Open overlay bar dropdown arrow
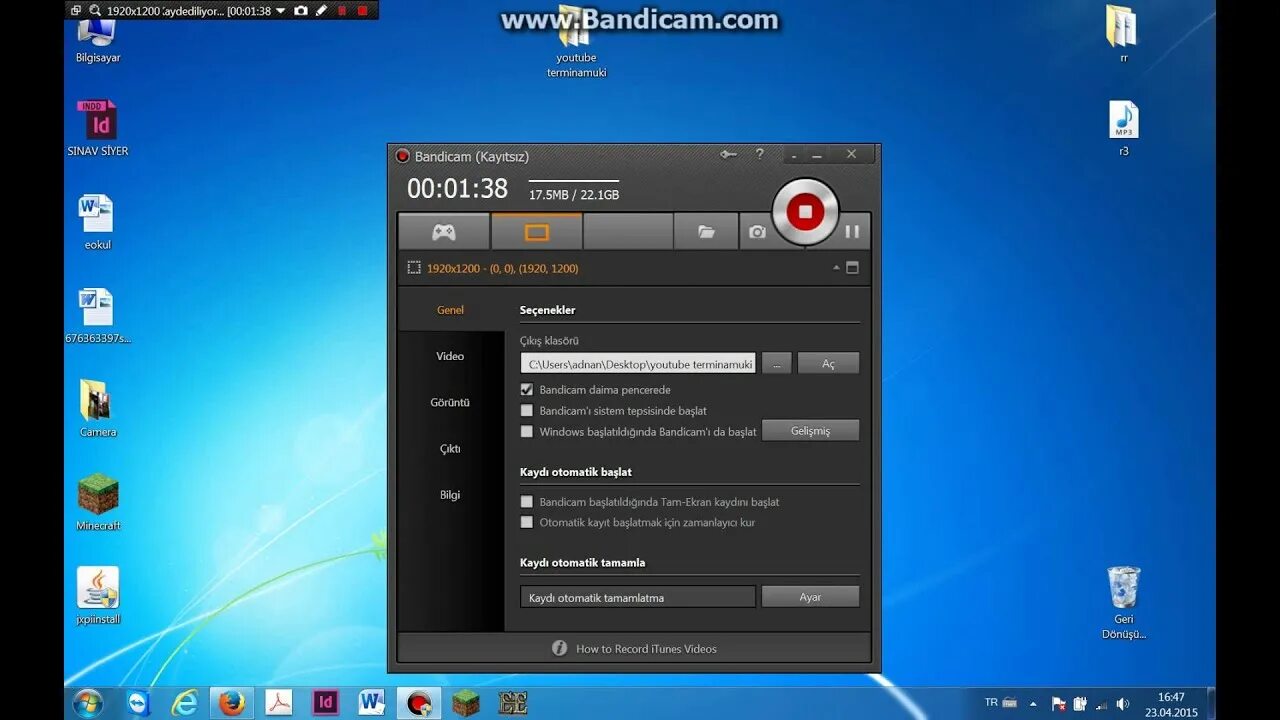The width and height of the screenshot is (1280, 720). 280,11
